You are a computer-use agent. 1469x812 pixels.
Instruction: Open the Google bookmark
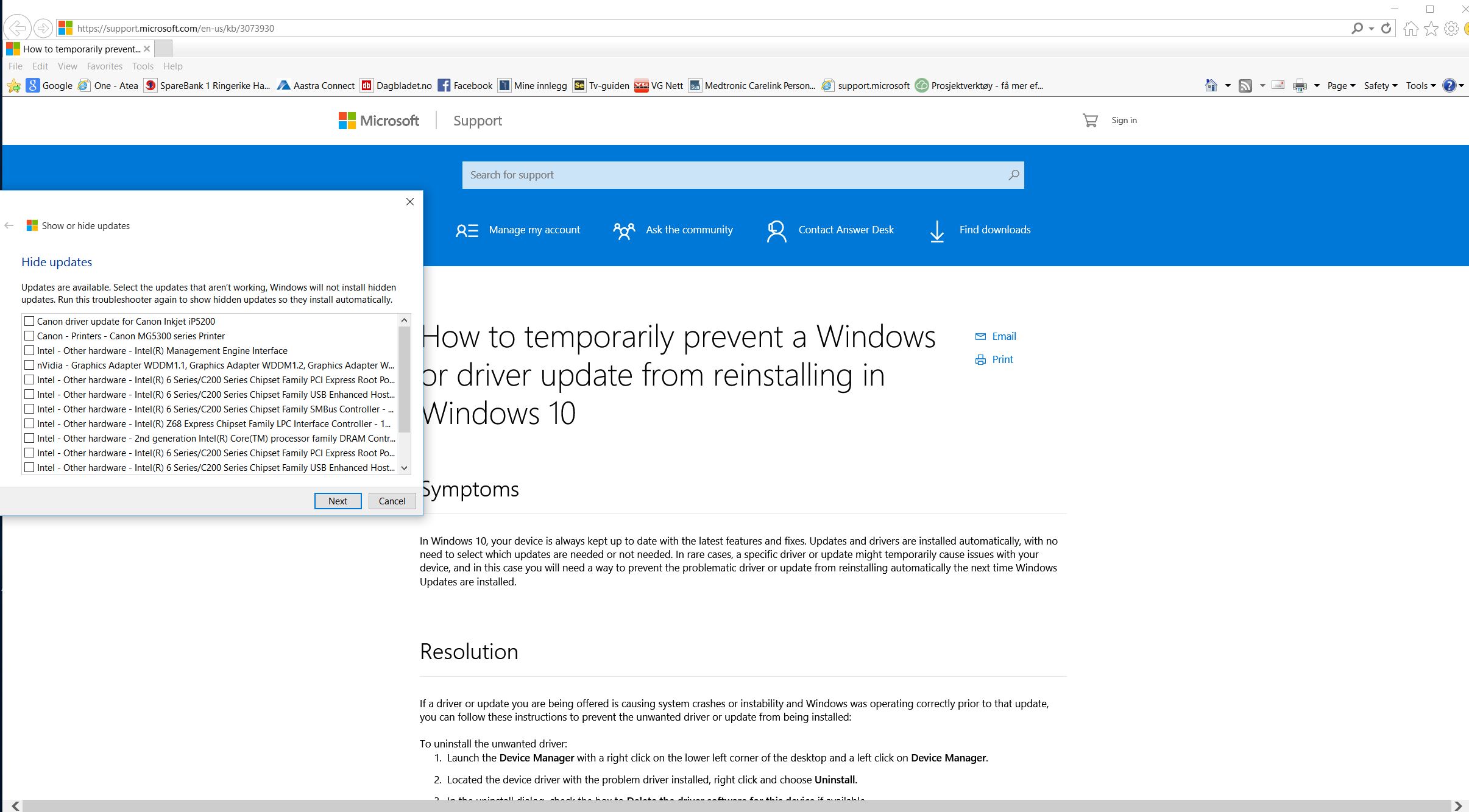(49, 85)
